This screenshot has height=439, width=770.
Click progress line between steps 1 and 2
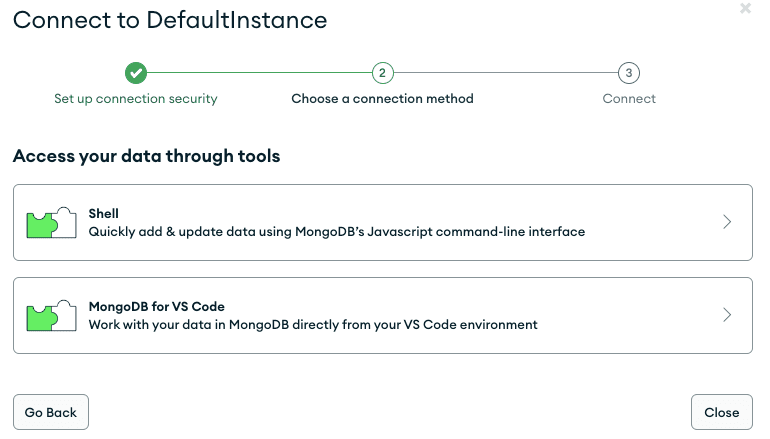pos(259,72)
